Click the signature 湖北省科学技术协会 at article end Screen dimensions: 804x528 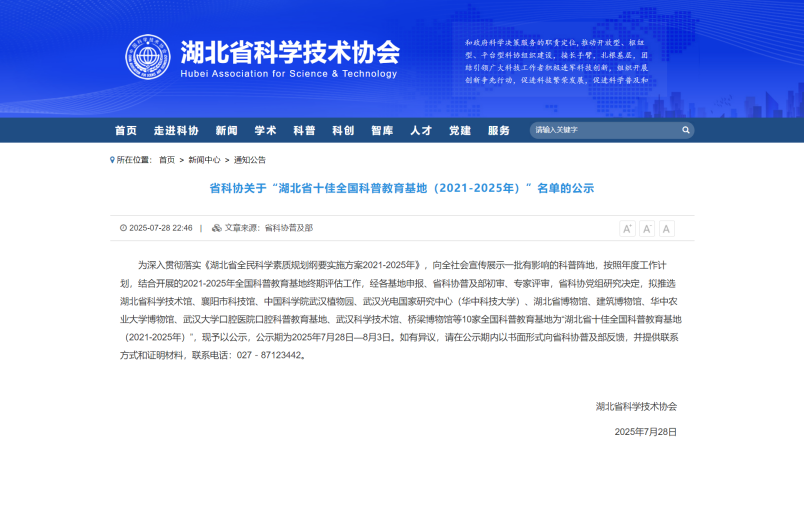pyautogui.click(x=636, y=407)
